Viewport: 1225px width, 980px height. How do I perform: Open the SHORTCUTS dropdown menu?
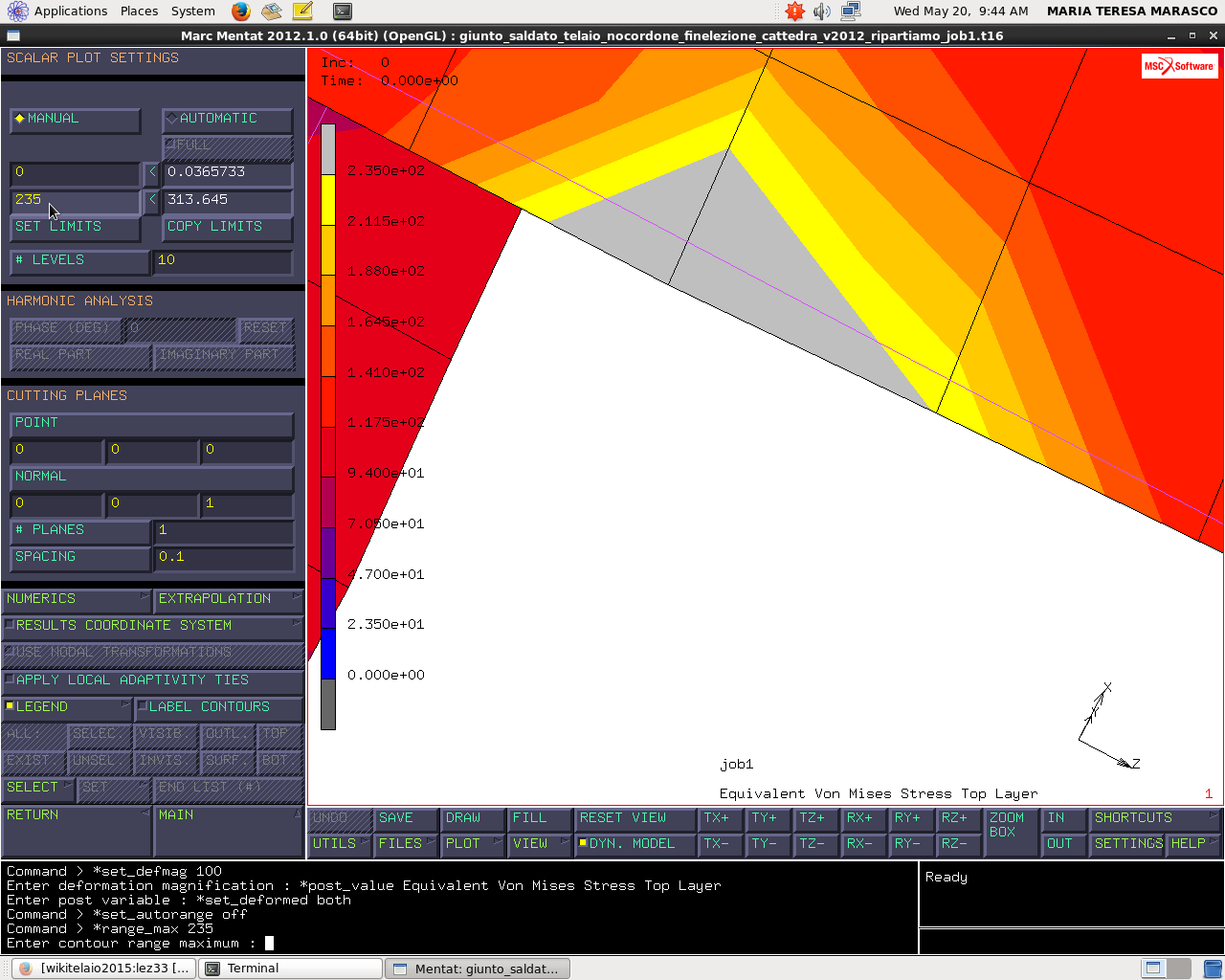(1156, 818)
